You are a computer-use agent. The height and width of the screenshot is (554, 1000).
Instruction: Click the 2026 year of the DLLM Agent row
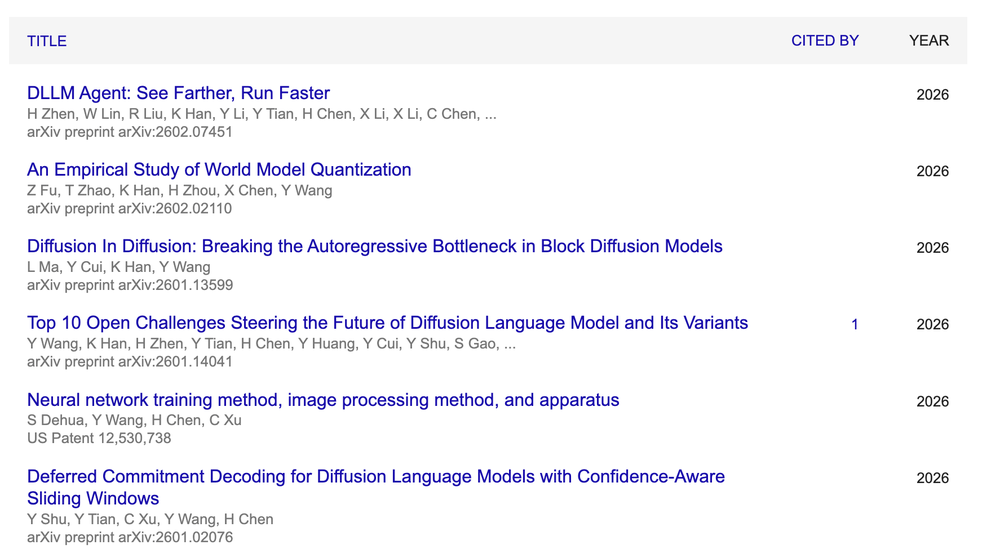(x=932, y=95)
